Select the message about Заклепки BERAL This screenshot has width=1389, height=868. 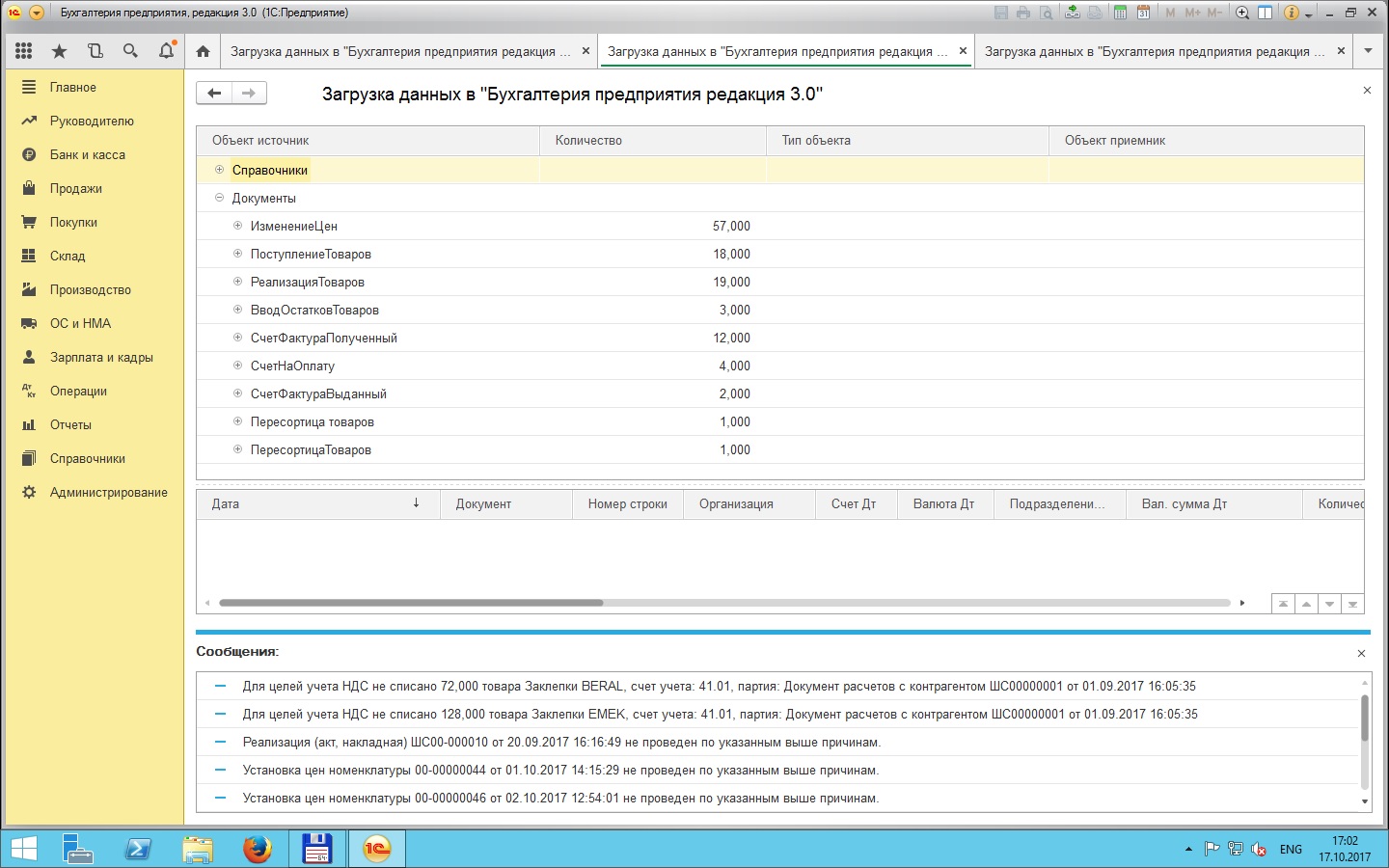point(778,686)
